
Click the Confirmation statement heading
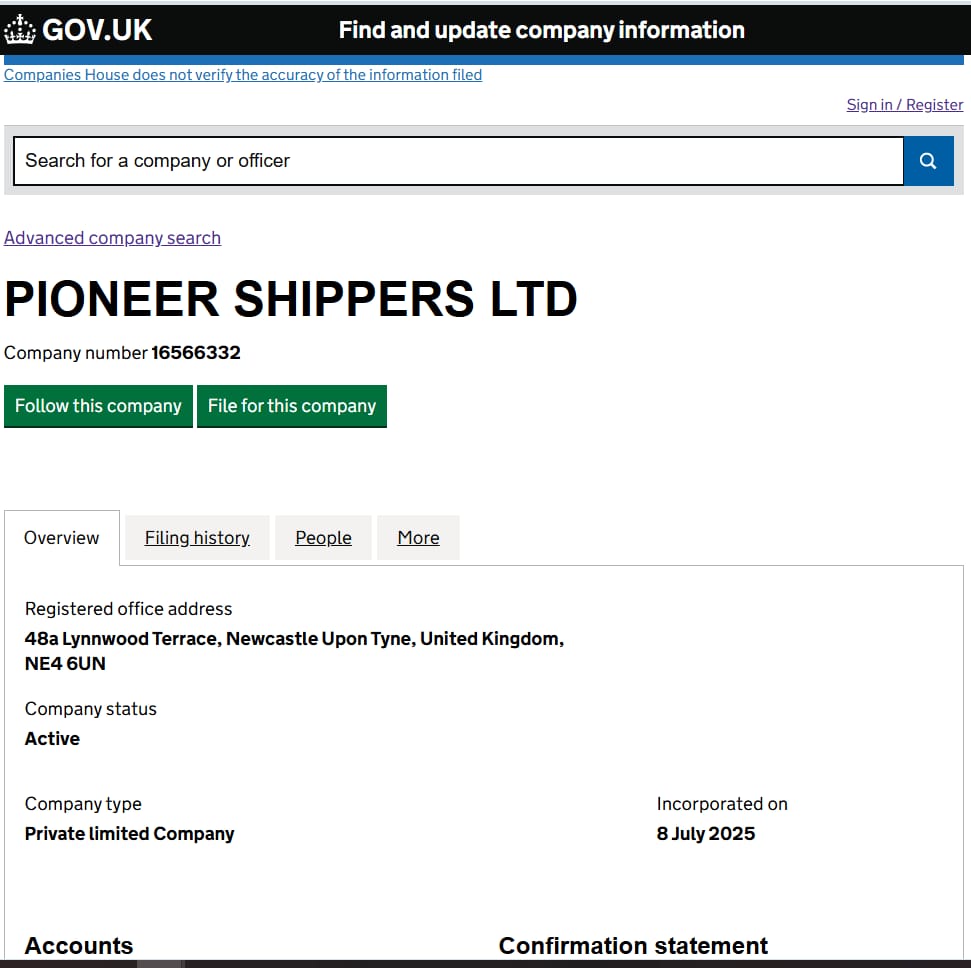(633, 946)
